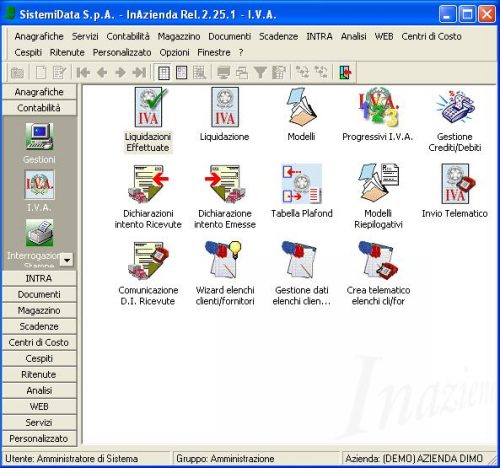Click the exit door toolbar icon

345,72
